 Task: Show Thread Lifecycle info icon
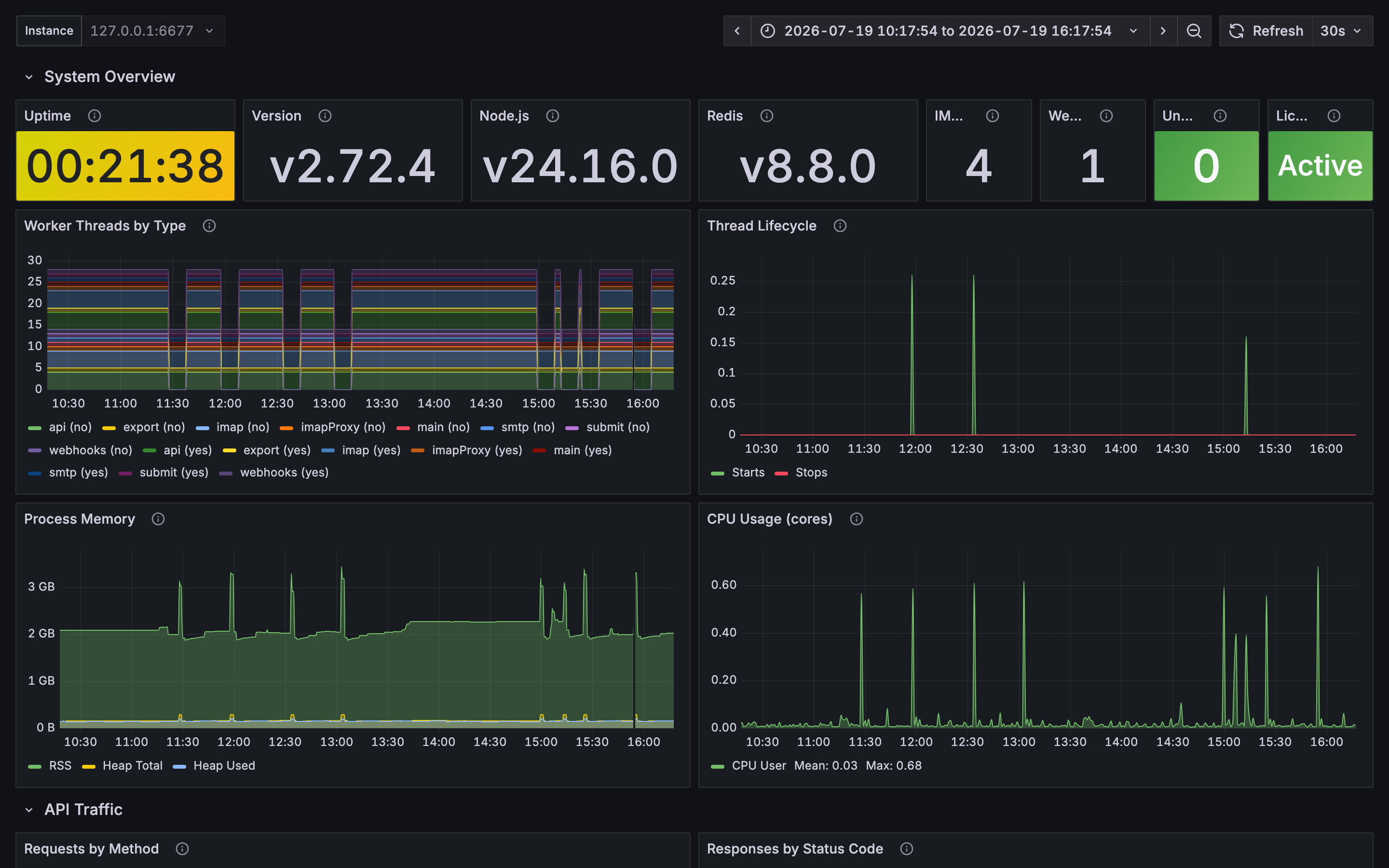pyautogui.click(x=840, y=226)
